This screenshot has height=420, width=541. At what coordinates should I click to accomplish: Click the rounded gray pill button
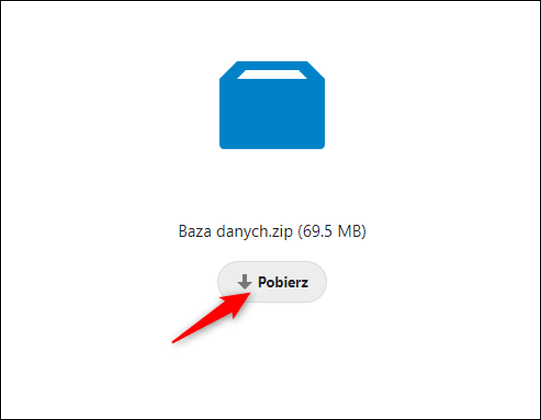(272, 282)
